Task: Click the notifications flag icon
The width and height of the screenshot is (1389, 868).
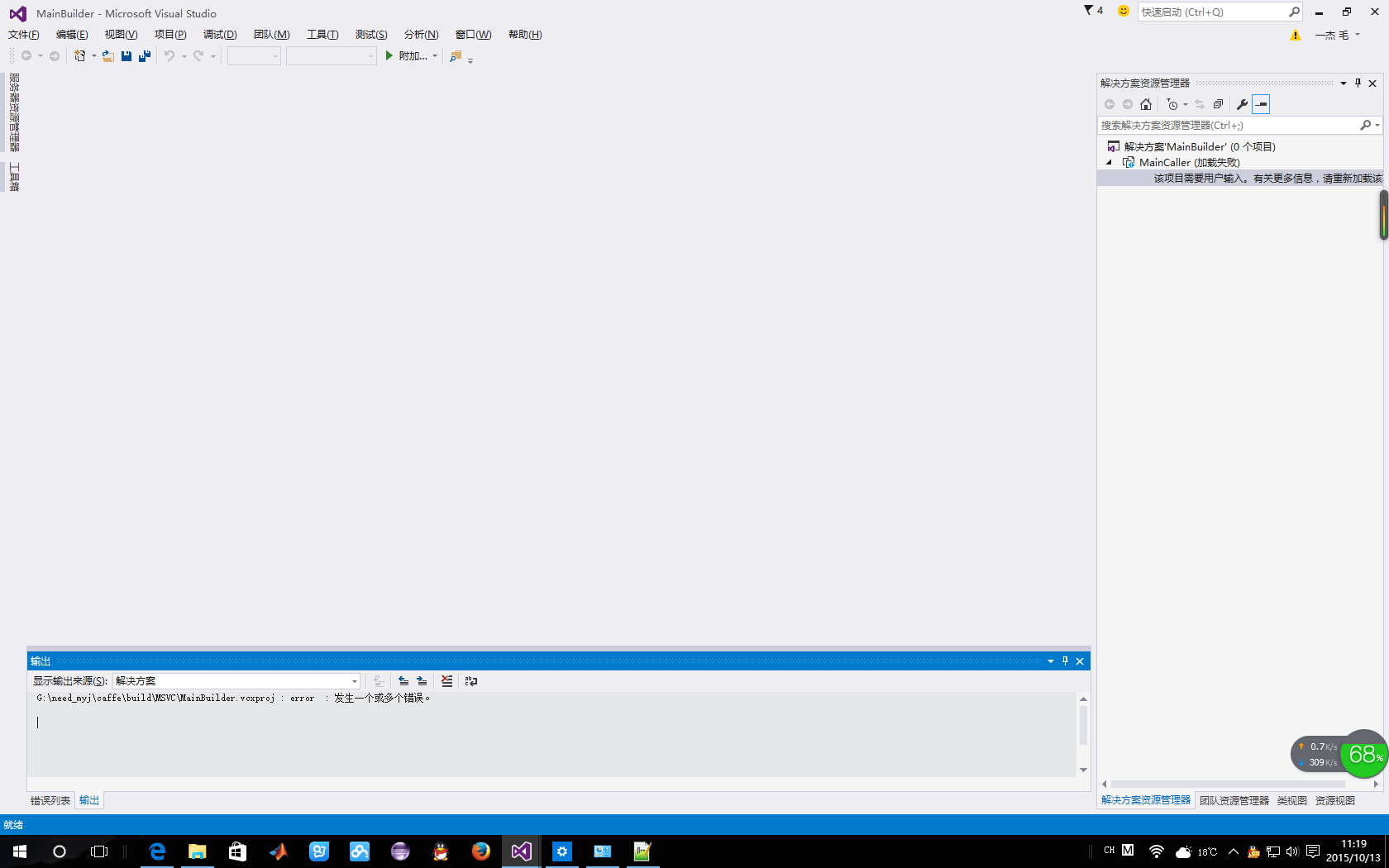Action: coord(1093,11)
